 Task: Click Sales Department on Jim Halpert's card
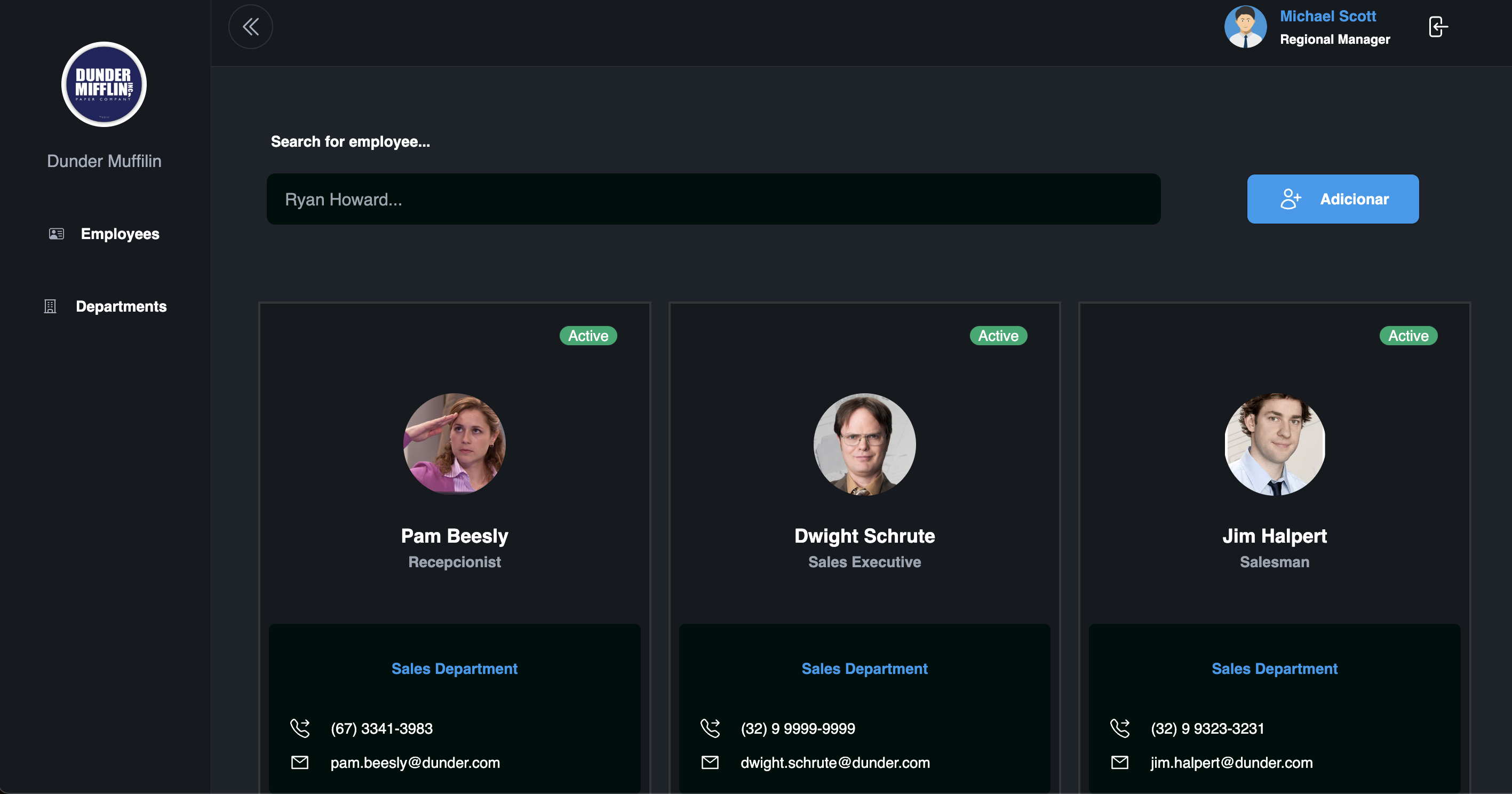(x=1275, y=669)
